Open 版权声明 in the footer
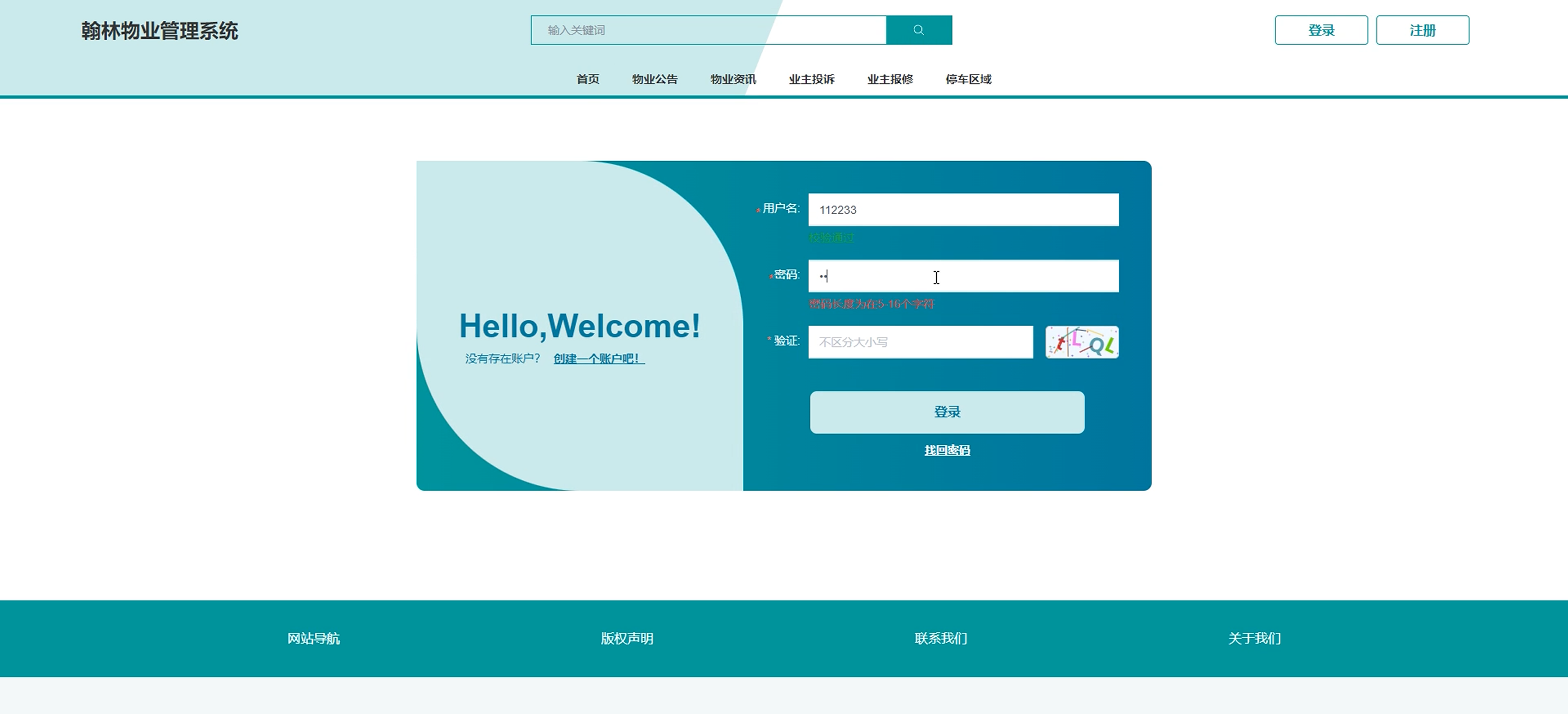1568x714 pixels. (x=627, y=638)
